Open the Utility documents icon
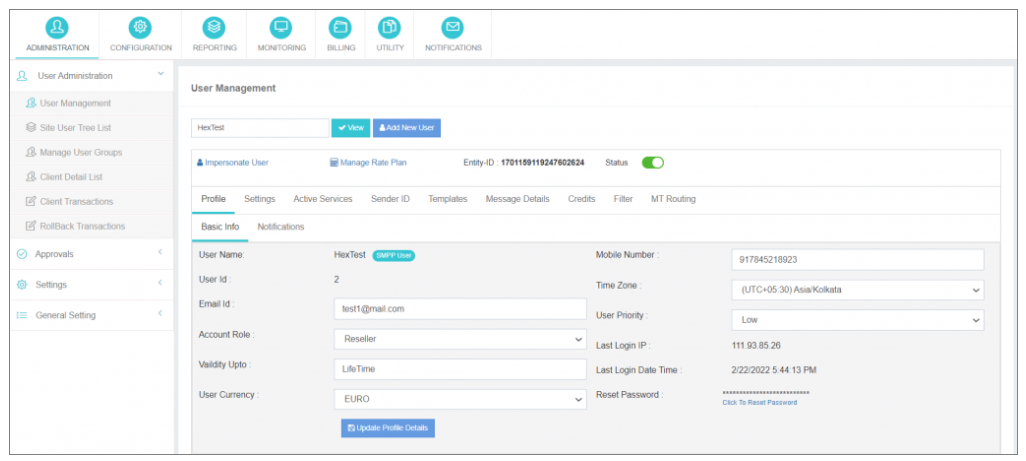Screen dimensions: 1026x461 (389, 27)
